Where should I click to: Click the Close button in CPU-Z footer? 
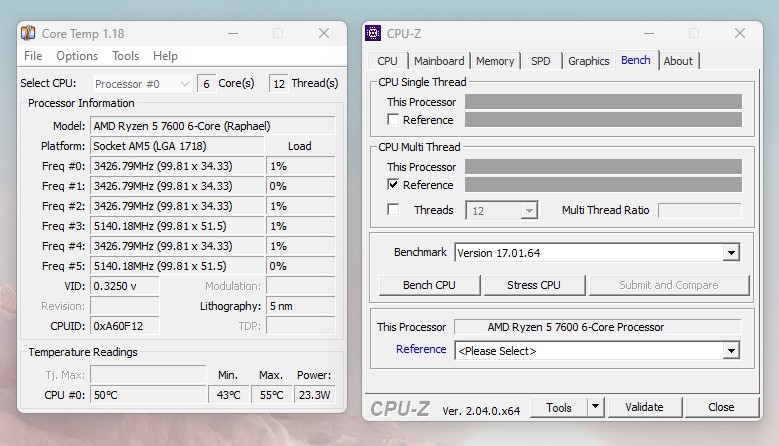pyautogui.click(x=721, y=407)
